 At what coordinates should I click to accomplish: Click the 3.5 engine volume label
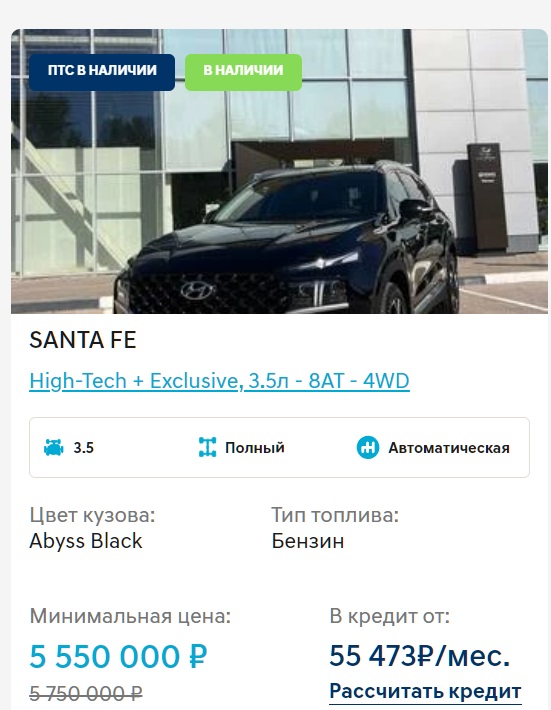click(x=84, y=448)
